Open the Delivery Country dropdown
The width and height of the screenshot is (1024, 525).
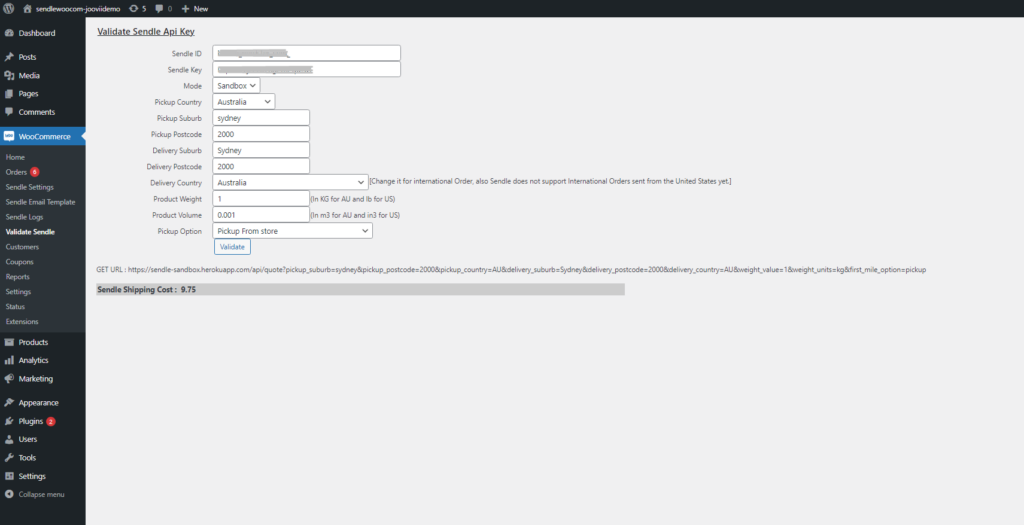(291, 182)
